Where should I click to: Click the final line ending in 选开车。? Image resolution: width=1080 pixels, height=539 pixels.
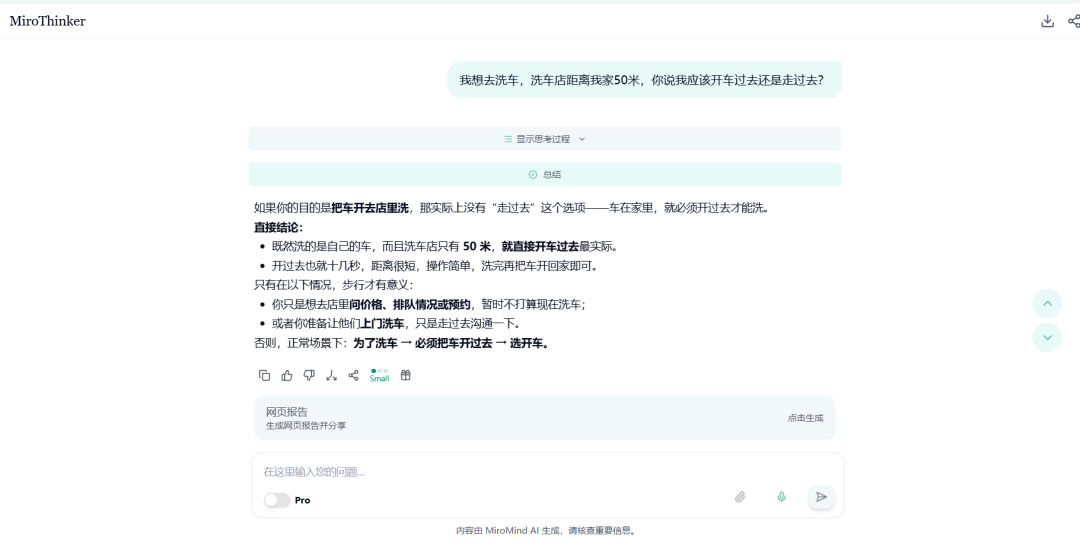coord(402,343)
